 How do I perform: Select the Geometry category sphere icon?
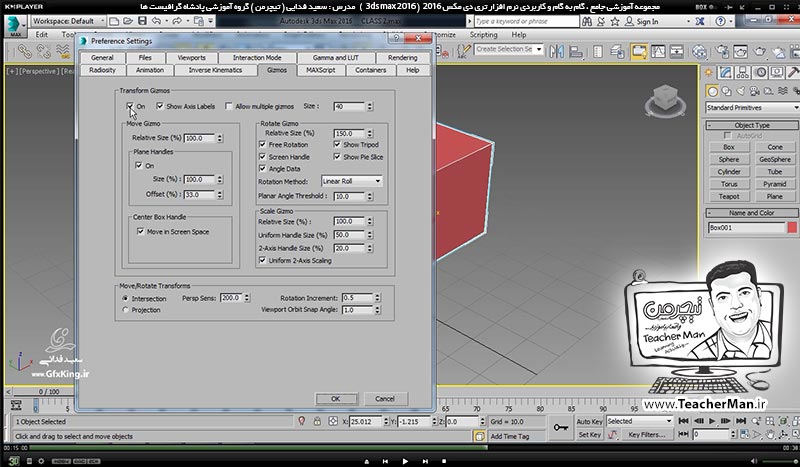pos(712,91)
